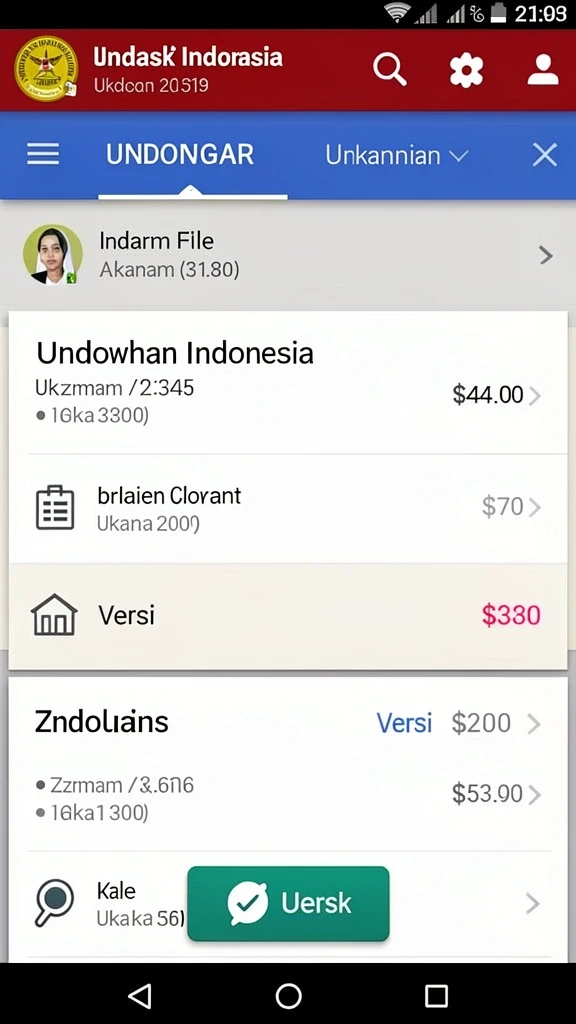The height and width of the screenshot is (1024, 576).
Task: Open settings via the gear icon
Action: (x=466, y=71)
